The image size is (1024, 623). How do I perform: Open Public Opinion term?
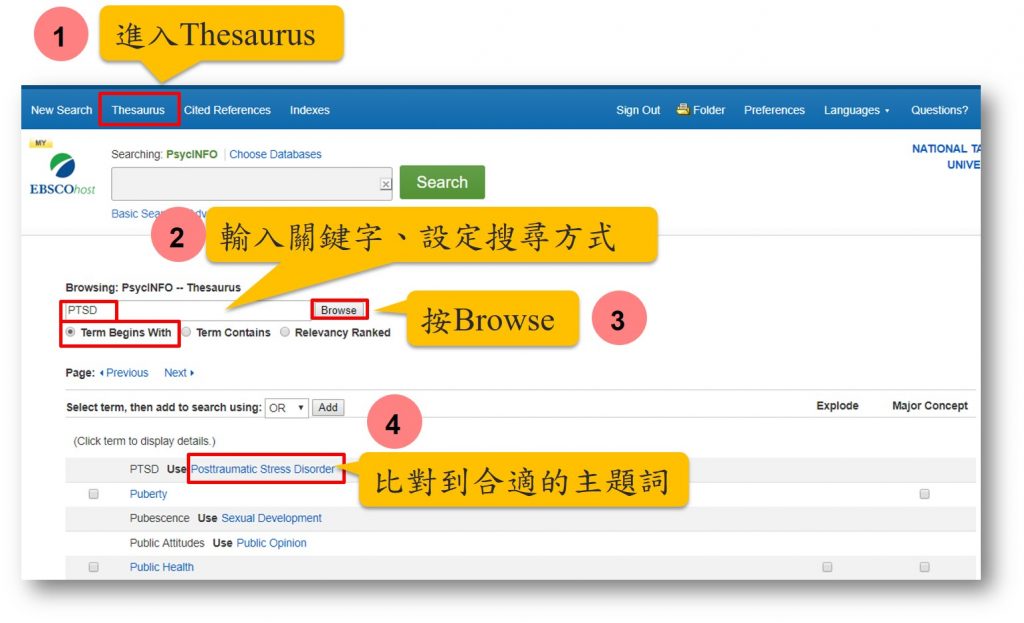point(271,543)
